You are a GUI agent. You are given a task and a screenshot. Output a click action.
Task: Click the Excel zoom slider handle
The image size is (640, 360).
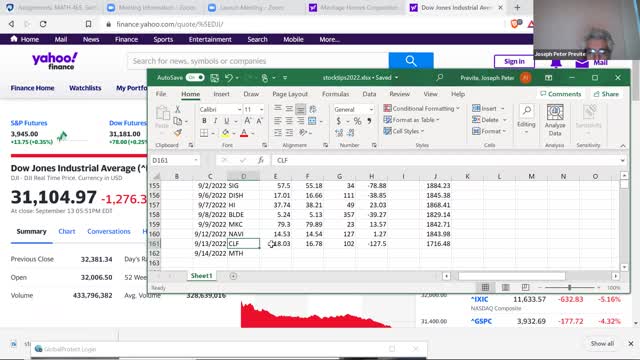569,288
